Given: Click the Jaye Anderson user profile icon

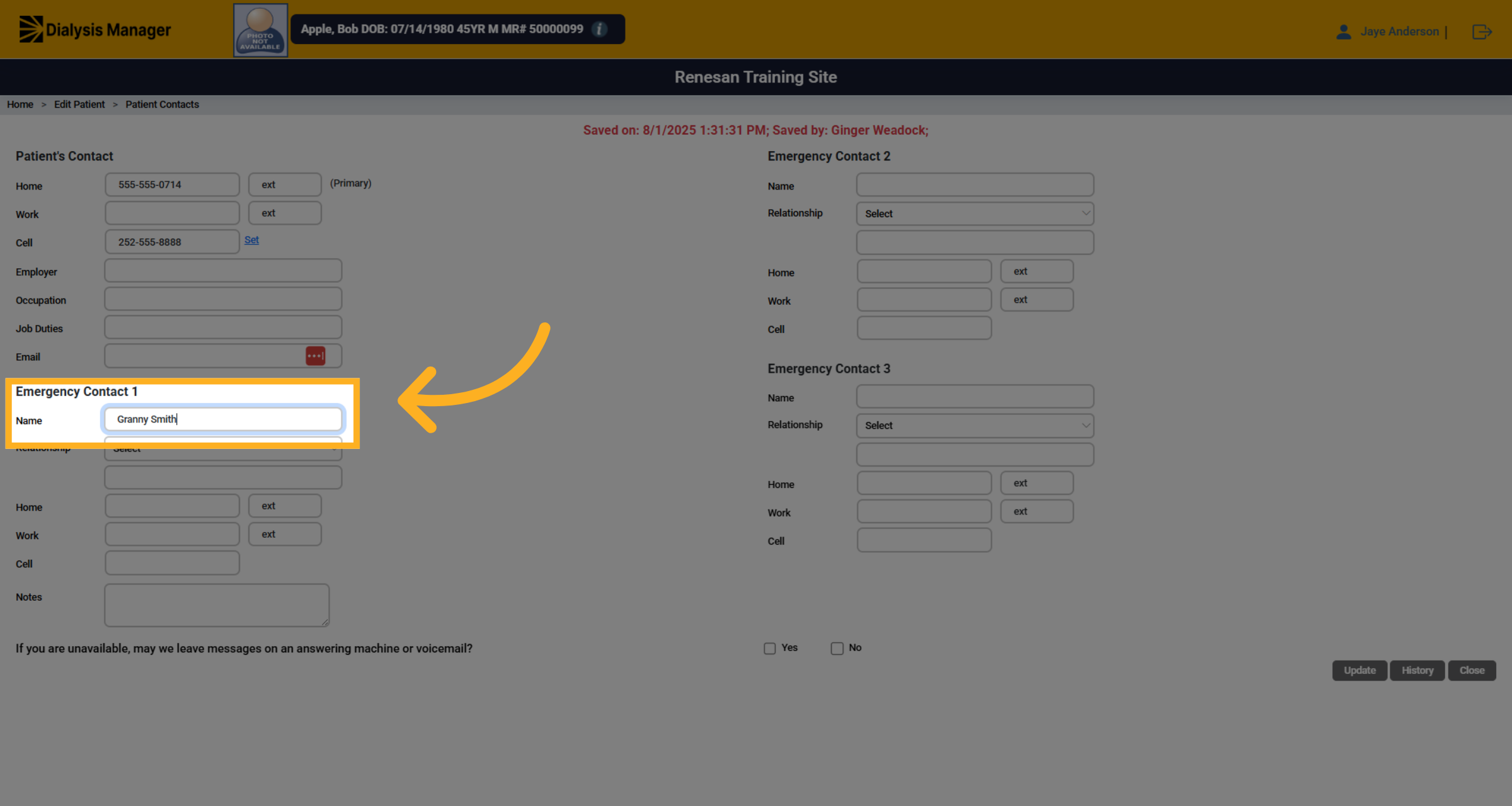Looking at the screenshot, I should click(x=1343, y=31).
